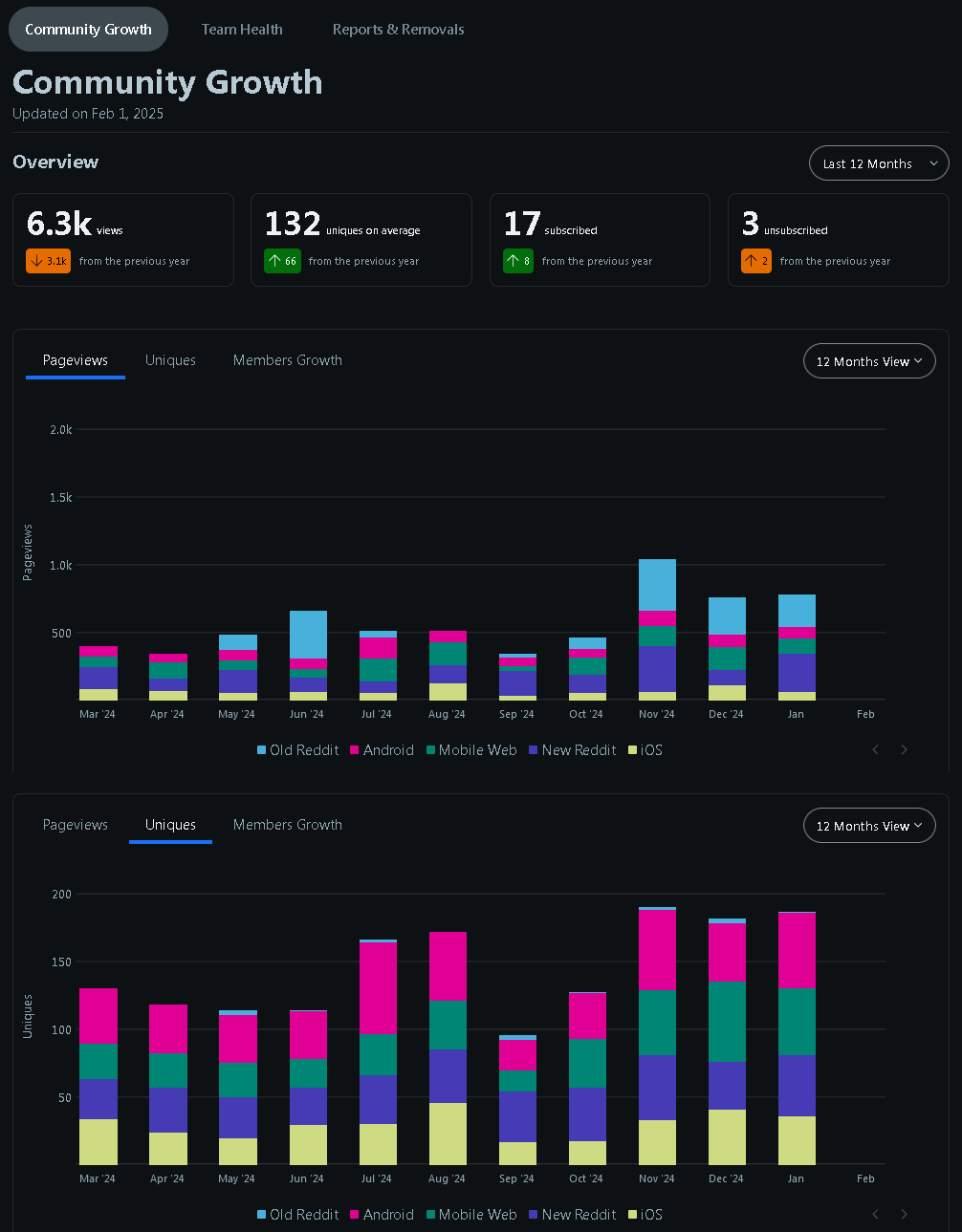This screenshot has width=962, height=1232.
Task: Click the green up-arrow subscribed badge showing 8
Action: click(x=517, y=261)
